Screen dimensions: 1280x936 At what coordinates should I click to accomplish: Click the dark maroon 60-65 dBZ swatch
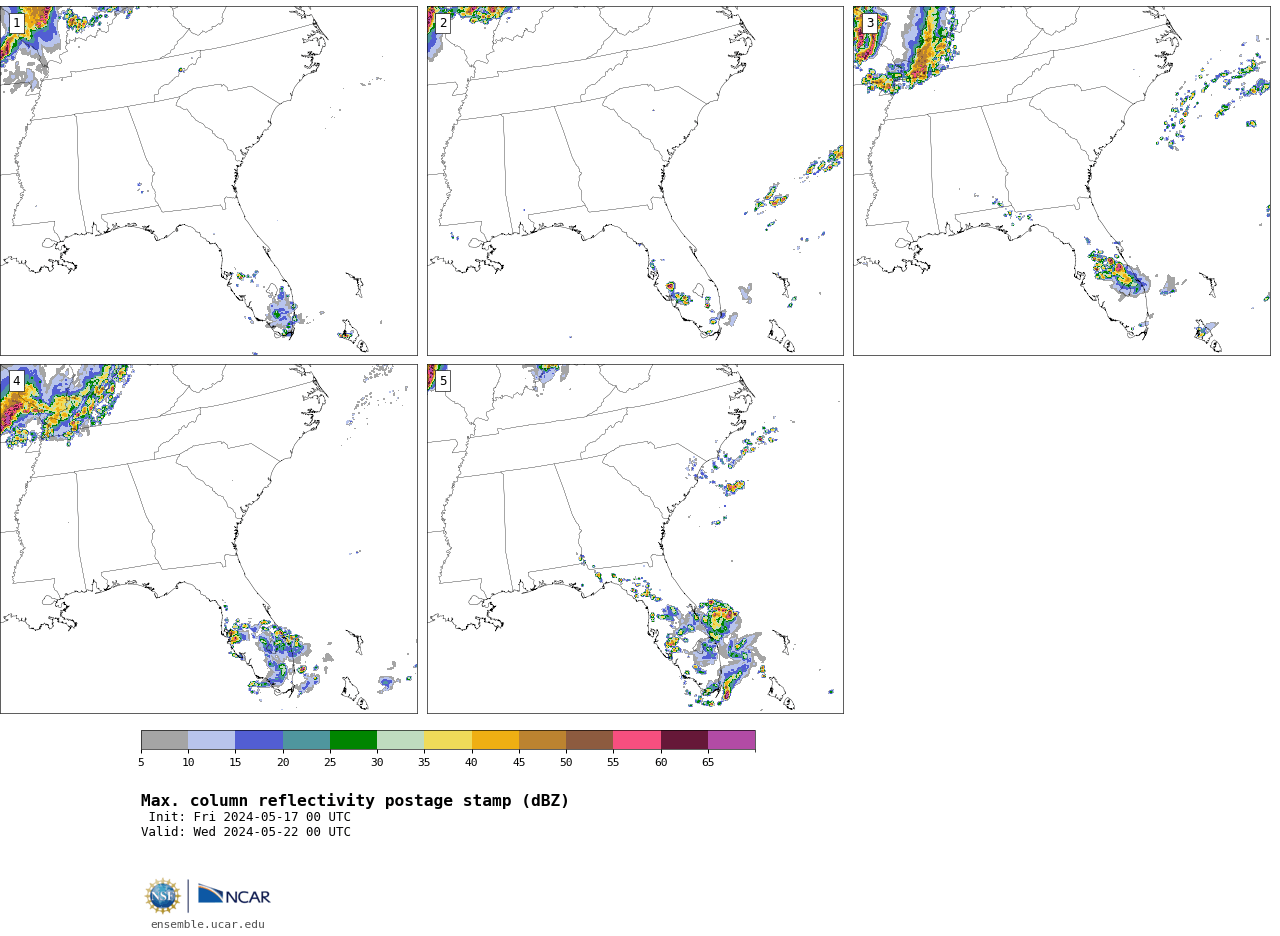click(684, 740)
